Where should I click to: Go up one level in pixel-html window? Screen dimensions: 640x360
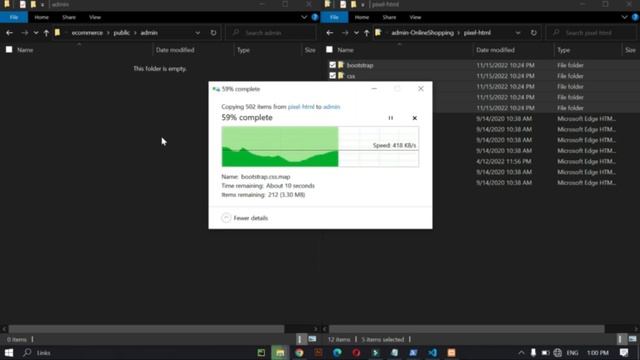(x=367, y=33)
